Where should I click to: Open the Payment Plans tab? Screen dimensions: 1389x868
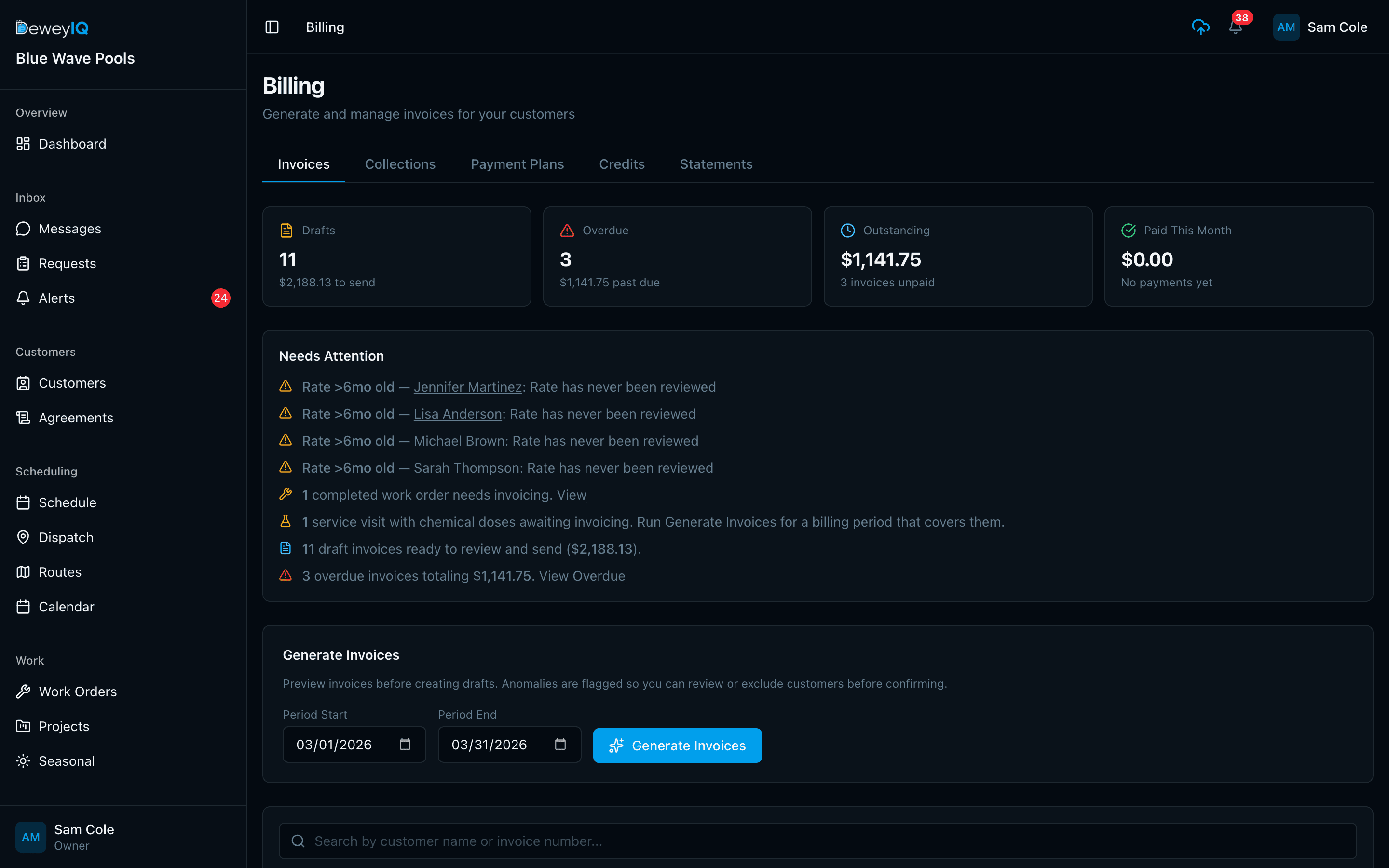pyautogui.click(x=517, y=164)
